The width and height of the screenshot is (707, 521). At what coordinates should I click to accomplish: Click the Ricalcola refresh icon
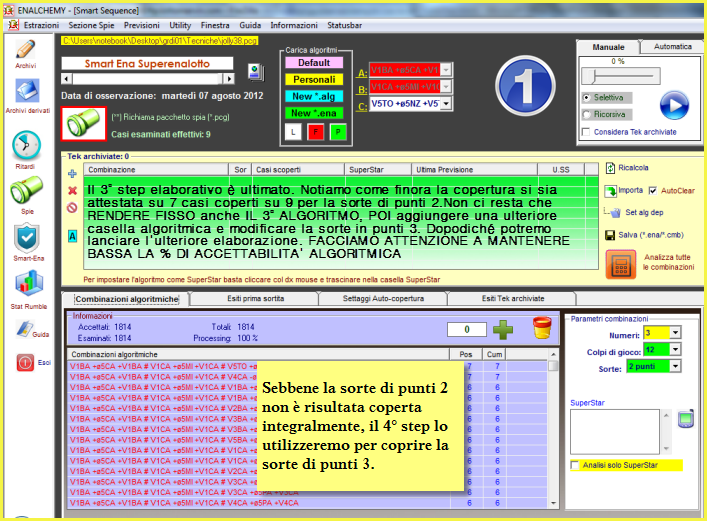(610, 168)
